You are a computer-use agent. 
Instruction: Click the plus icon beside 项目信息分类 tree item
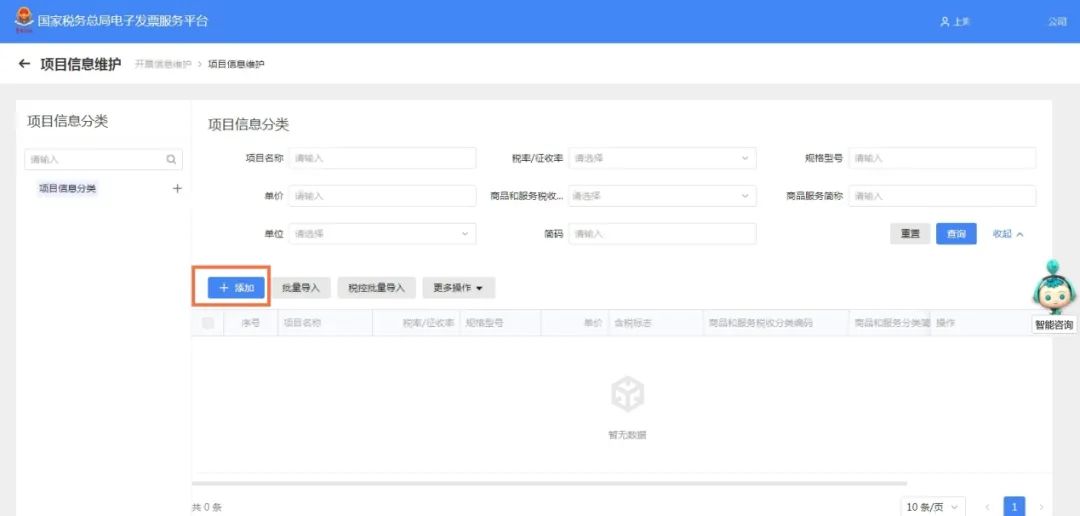pos(178,188)
